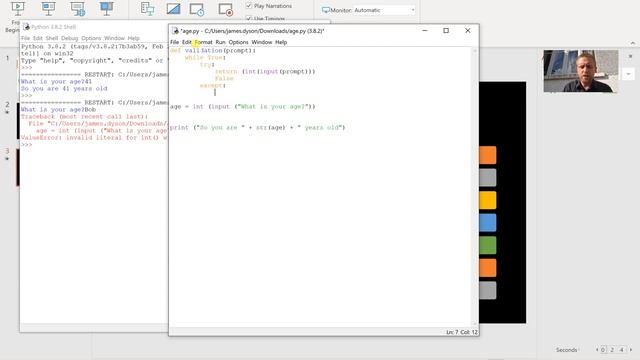Click the presenter webcam thumbnail
Viewport: 640px width, 360px height.
click(x=581, y=71)
